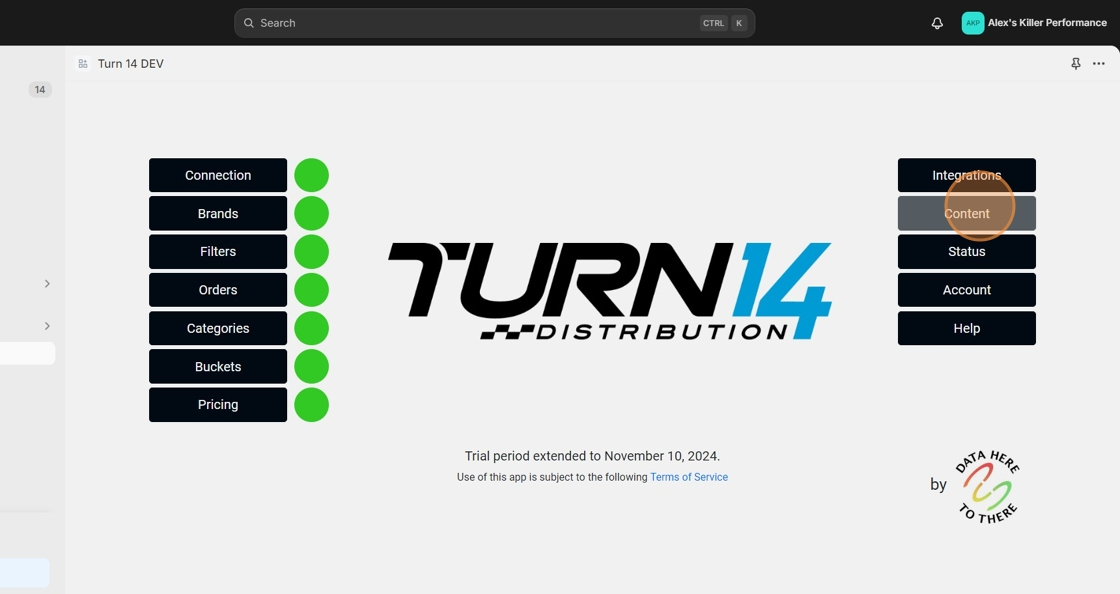Viewport: 1120px width, 594px height.
Task: Click the search magnifier icon
Action: pos(249,23)
